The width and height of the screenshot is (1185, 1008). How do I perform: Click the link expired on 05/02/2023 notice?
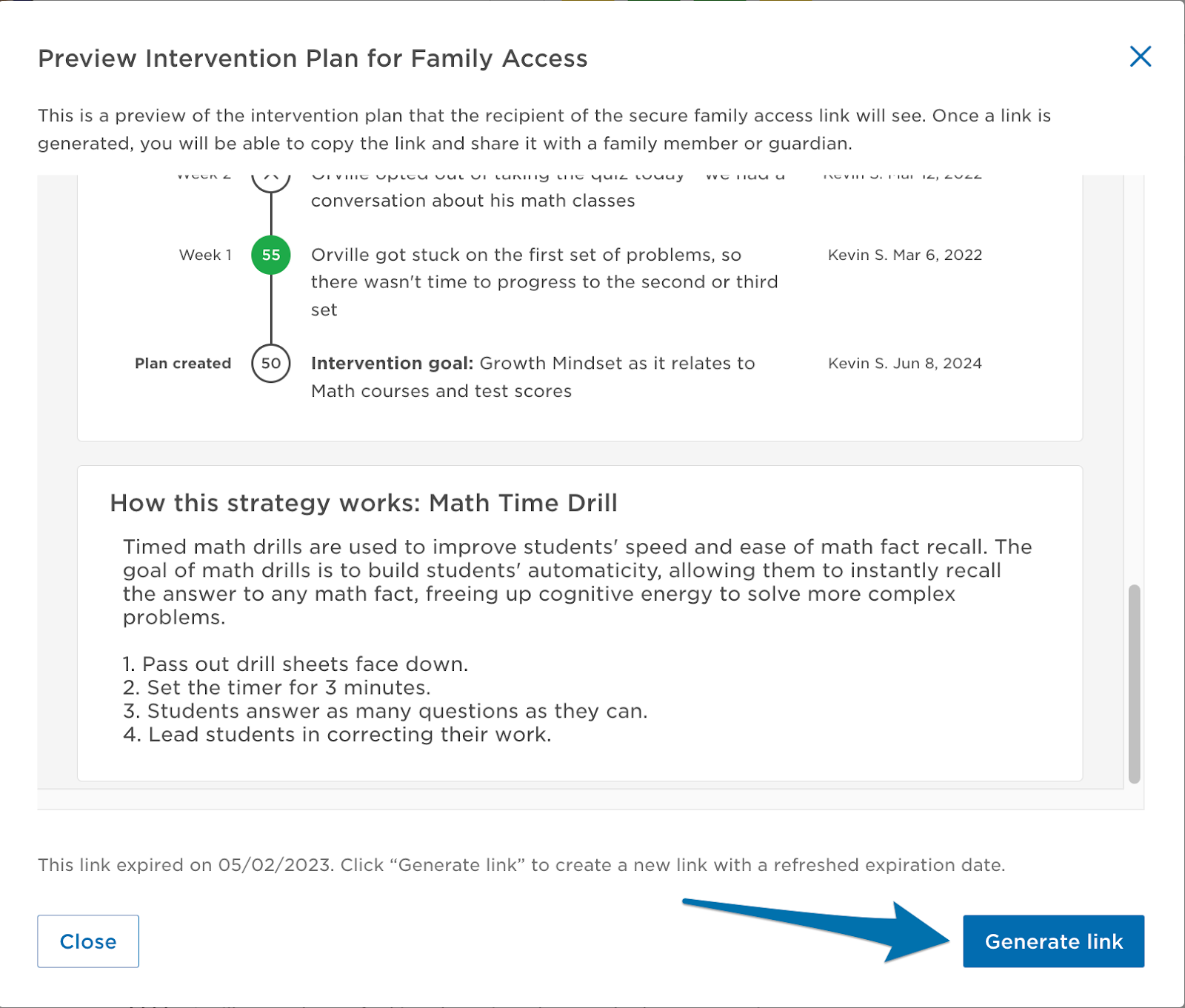click(x=521, y=865)
